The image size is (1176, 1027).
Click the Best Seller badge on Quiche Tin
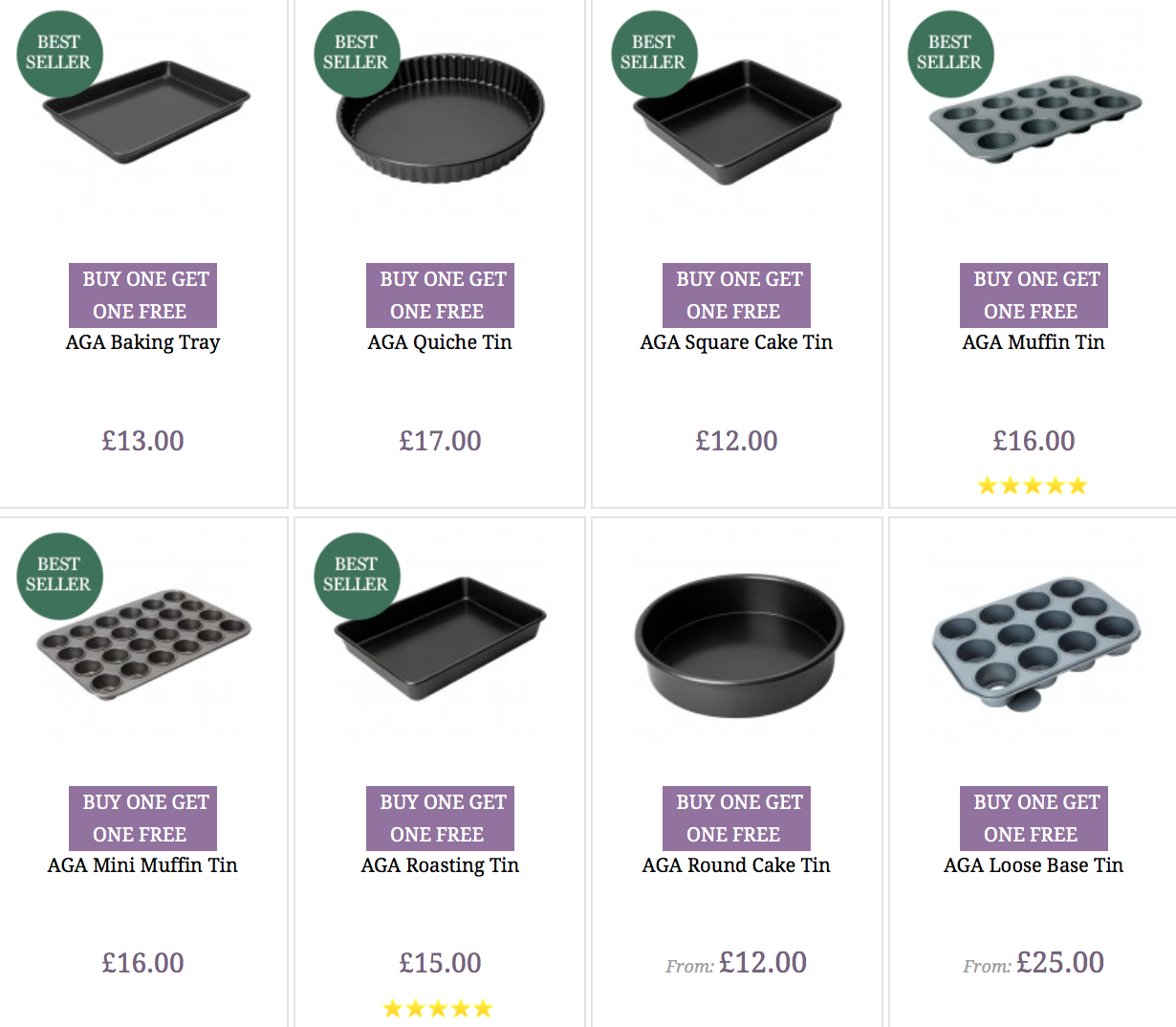[x=356, y=53]
